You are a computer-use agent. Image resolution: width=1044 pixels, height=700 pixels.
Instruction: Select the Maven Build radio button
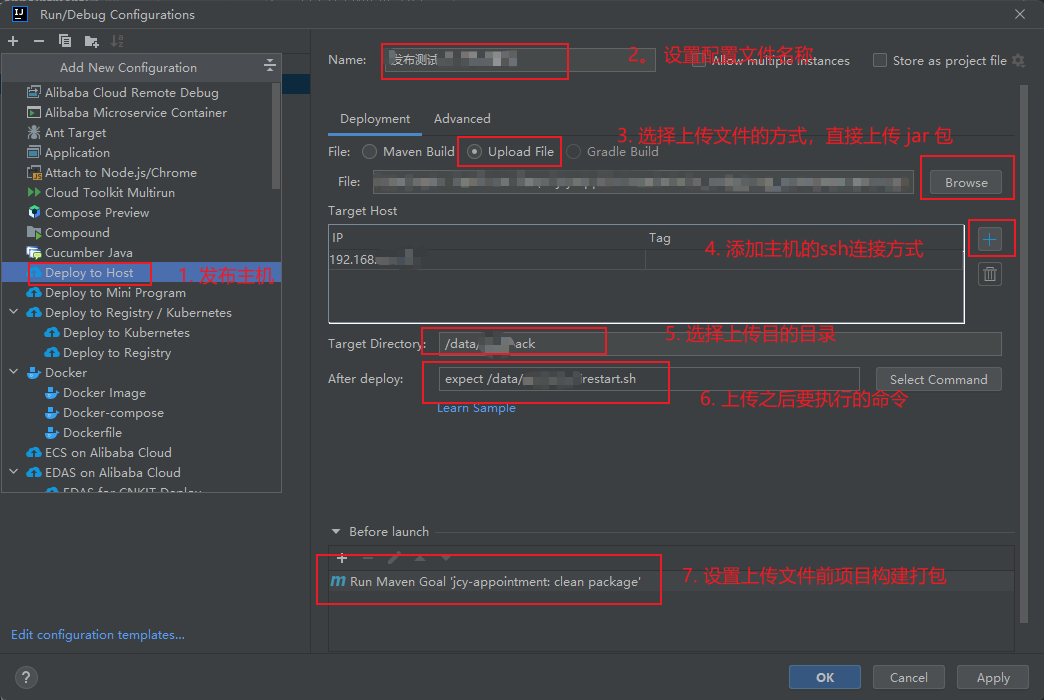(370, 152)
